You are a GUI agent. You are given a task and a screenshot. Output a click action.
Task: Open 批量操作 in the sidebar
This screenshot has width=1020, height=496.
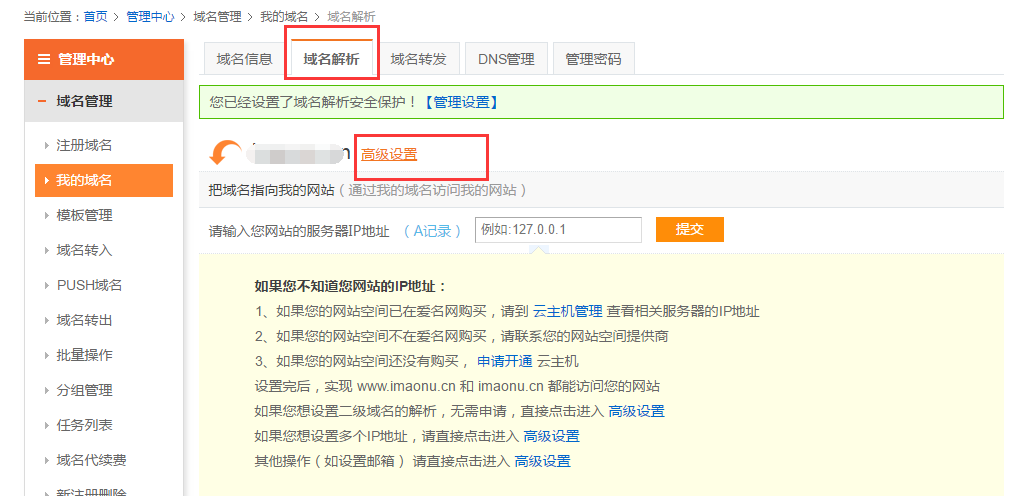point(84,355)
